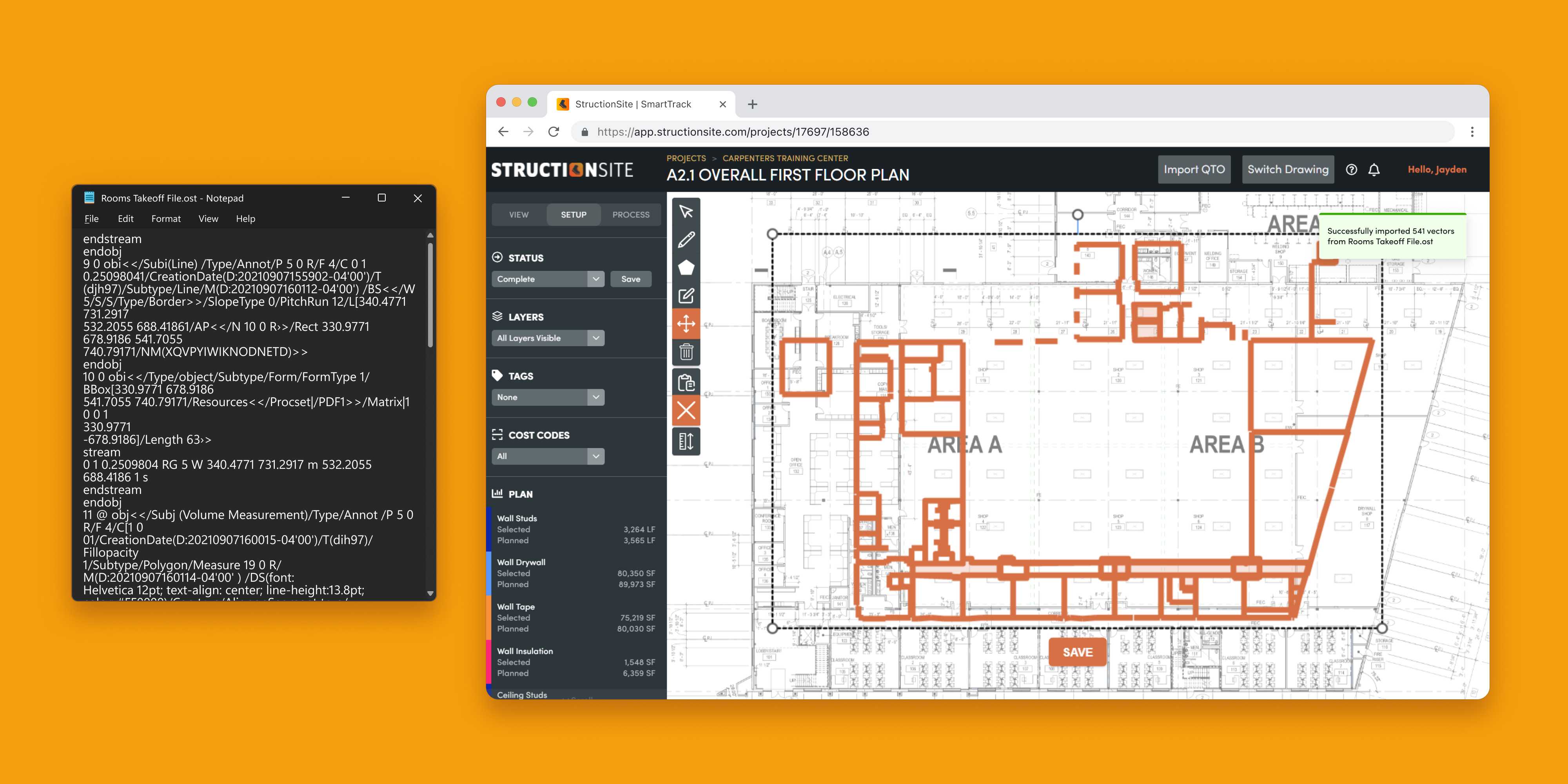The height and width of the screenshot is (784, 1568).
Task: Open the All Layers Visible dropdown
Action: [x=548, y=338]
